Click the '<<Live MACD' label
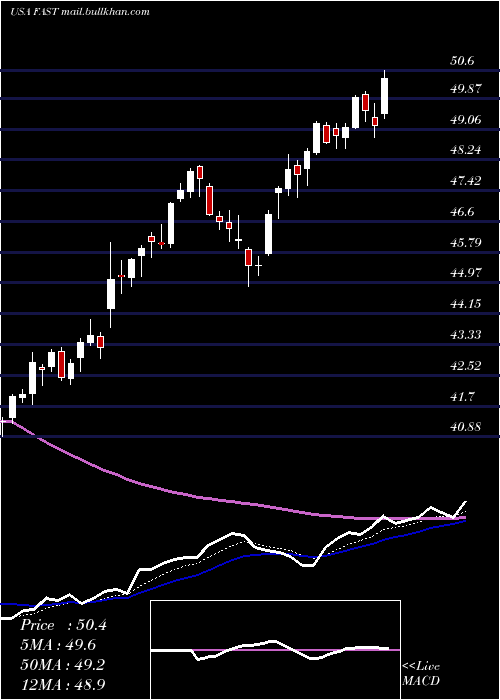Screen dimensions: 500x700 [x=421, y=674]
